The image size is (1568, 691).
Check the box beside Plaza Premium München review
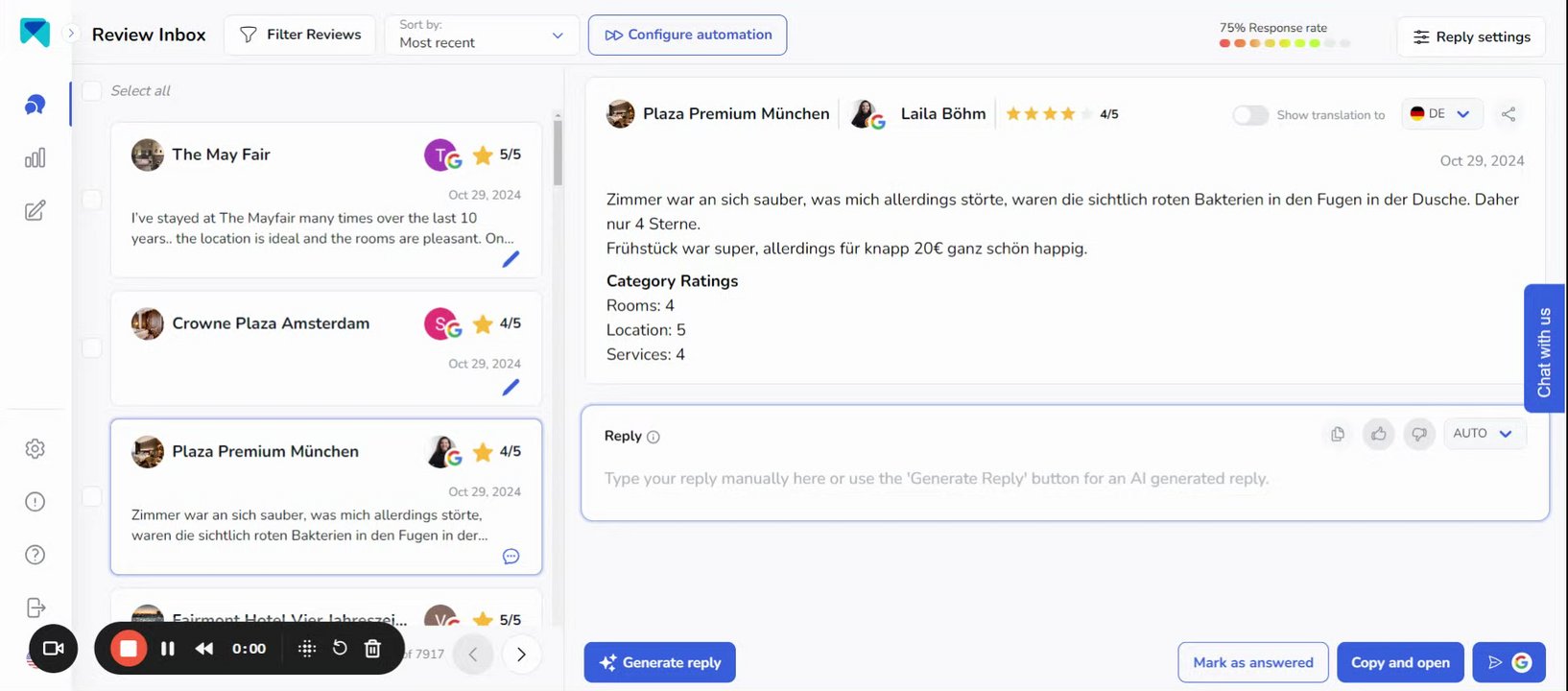click(91, 496)
